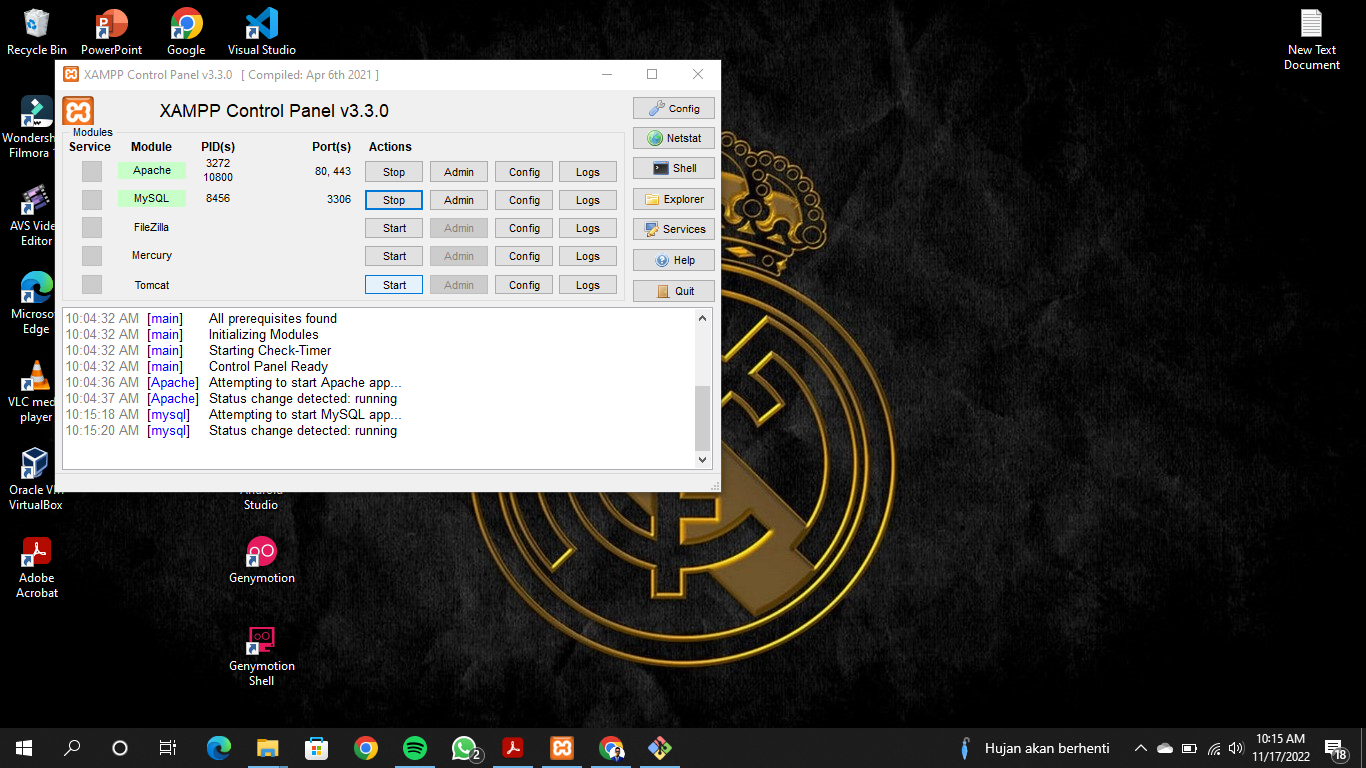The height and width of the screenshot is (768, 1366).
Task: Toggle Apache service install checkbox
Action: [x=92, y=171]
